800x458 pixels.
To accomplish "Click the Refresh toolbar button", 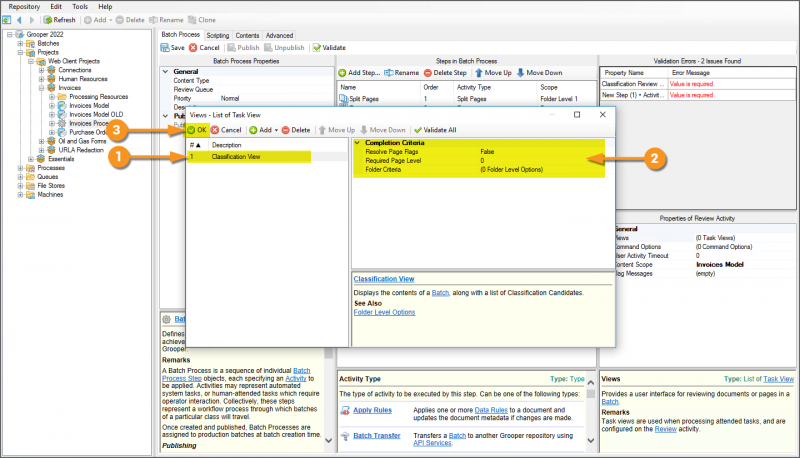I will pyautogui.click(x=59, y=20).
